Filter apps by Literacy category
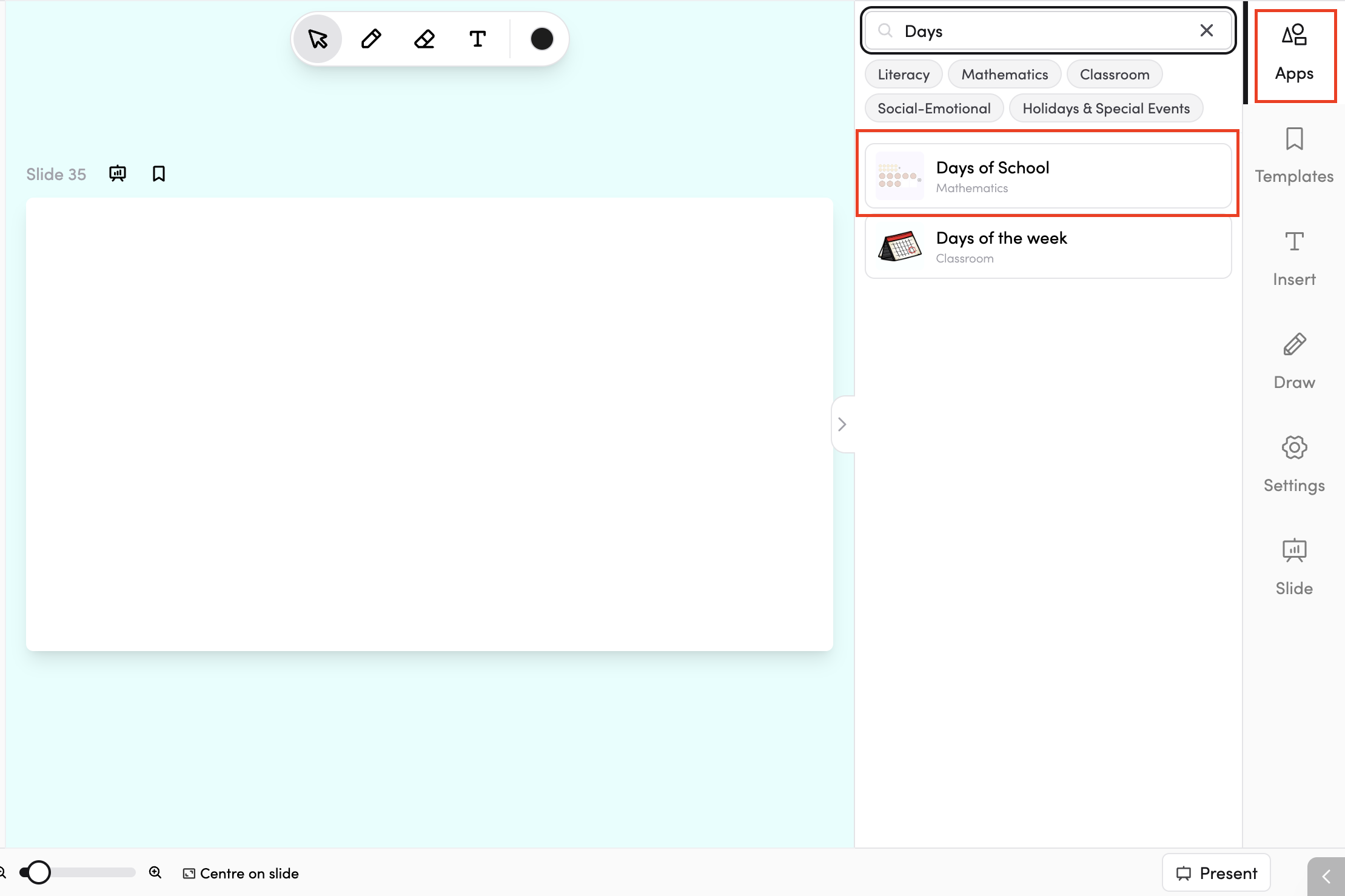This screenshot has height=896, width=1345. pyautogui.click(x=904, y=75)
